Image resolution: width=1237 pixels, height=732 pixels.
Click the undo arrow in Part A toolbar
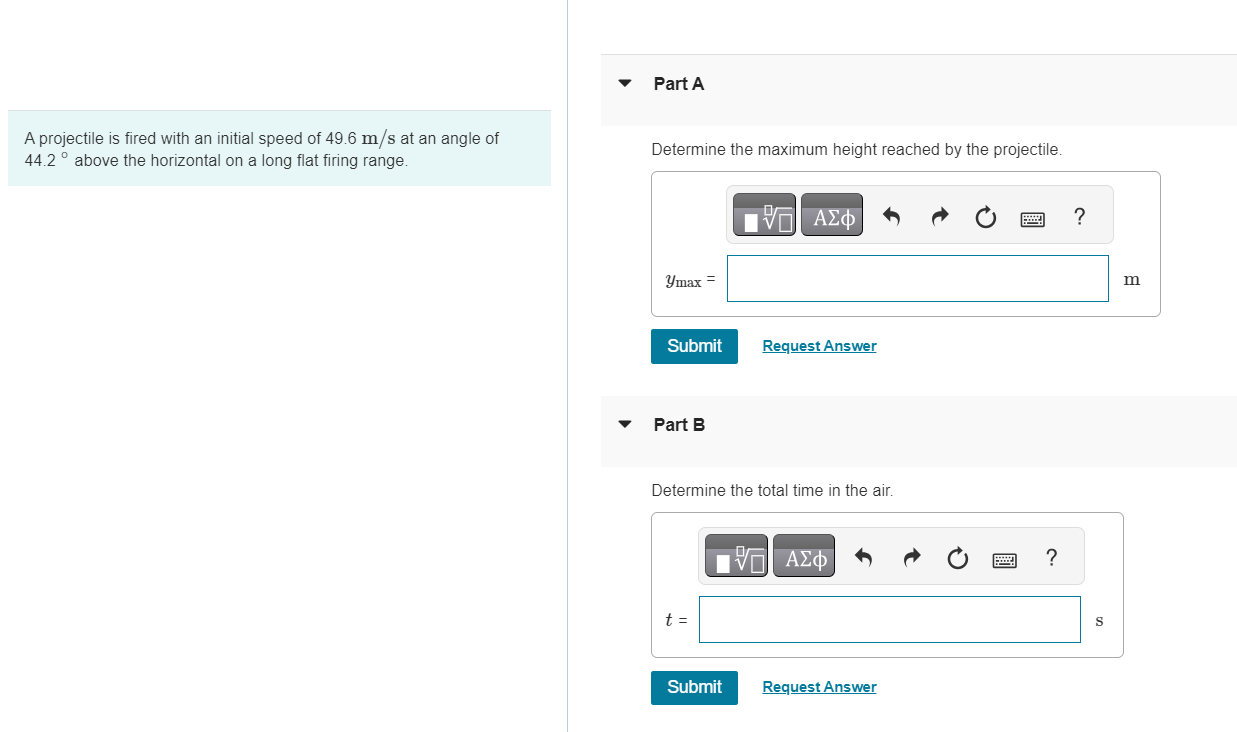(891, 216)
